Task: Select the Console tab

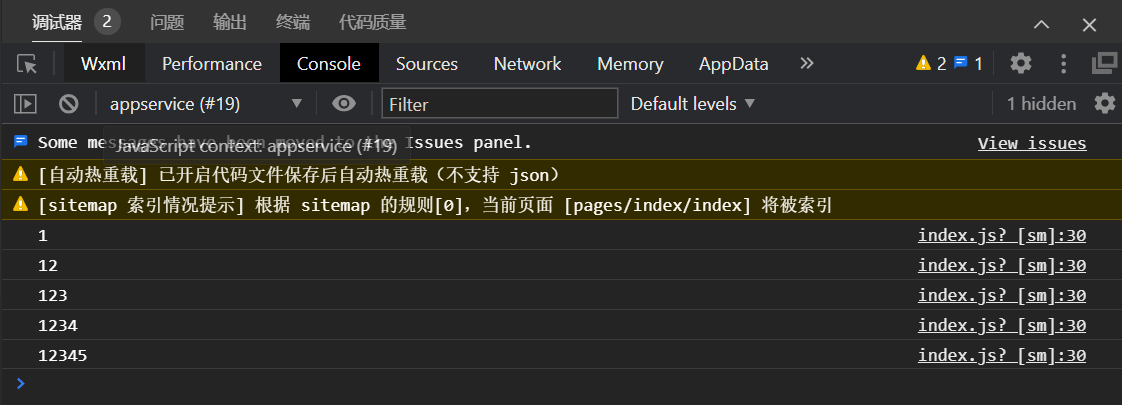Action: click(328, 64)
